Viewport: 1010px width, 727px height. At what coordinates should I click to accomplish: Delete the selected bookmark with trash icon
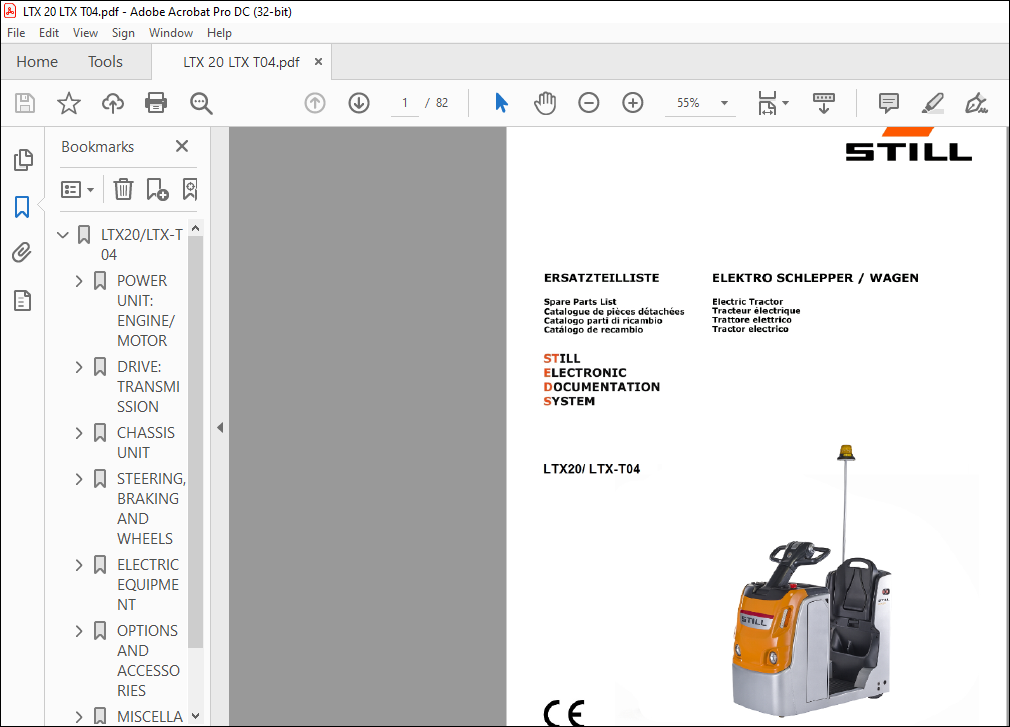tap(123, 189)
